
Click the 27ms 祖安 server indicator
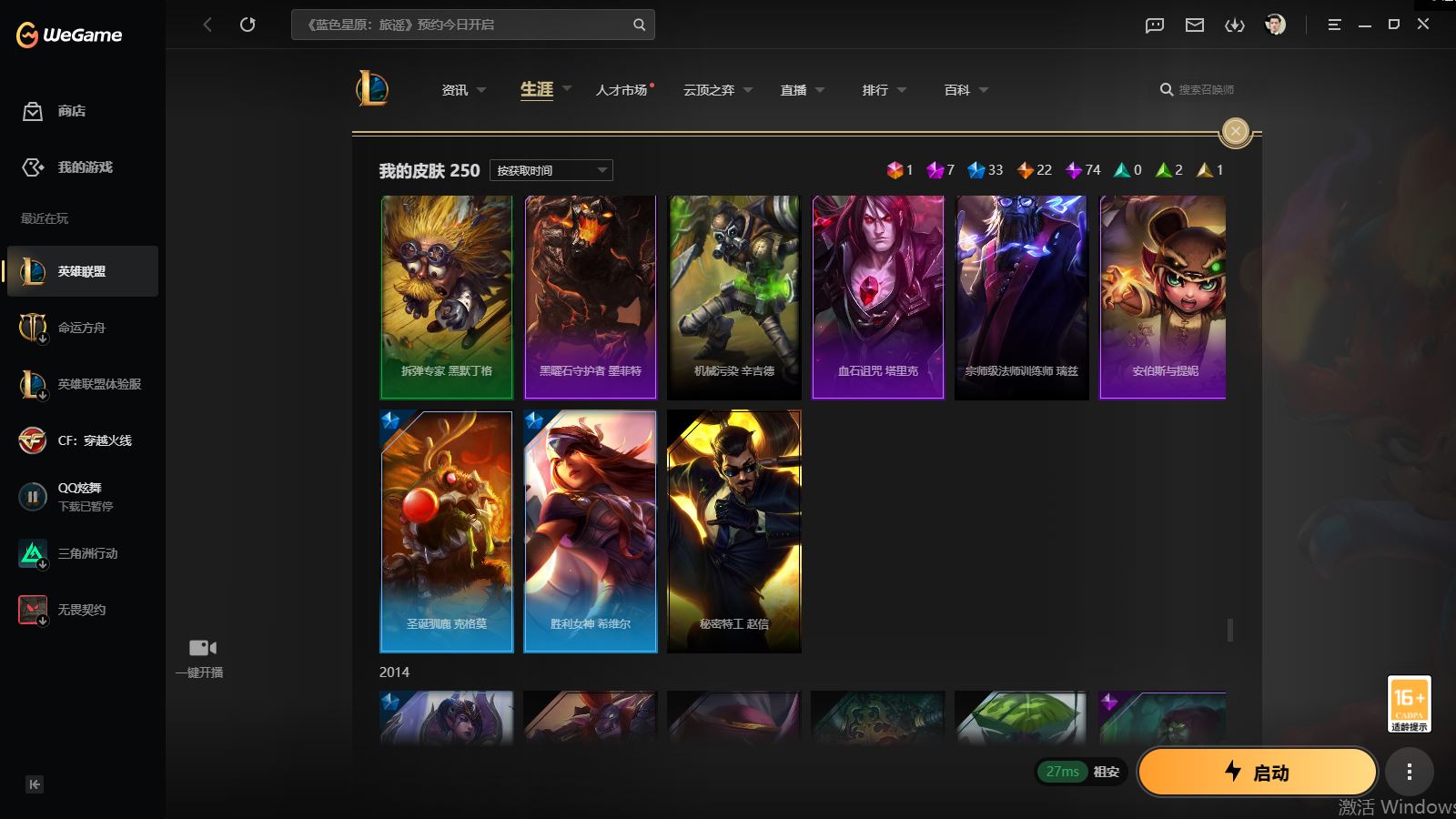(x=1081, y=772)
